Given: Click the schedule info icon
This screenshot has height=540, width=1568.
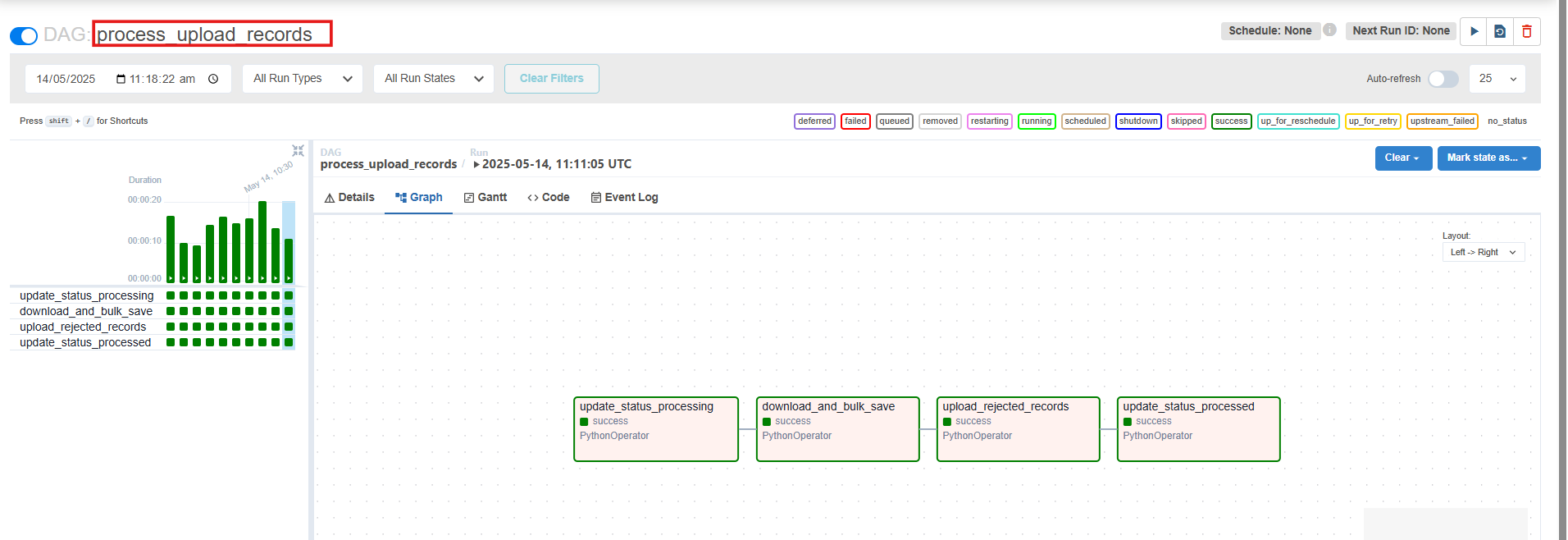Looking at the screenshot, I should [x=1330, y=30].
